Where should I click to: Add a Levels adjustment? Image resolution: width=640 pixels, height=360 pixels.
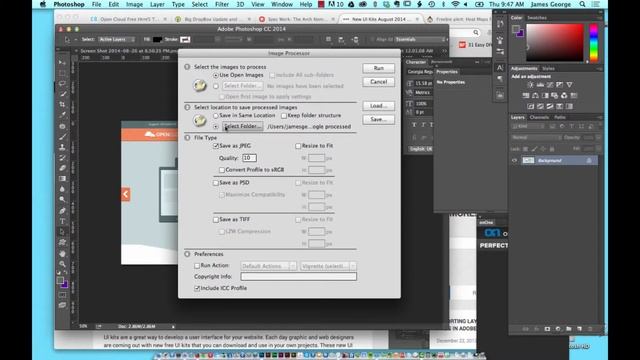pos(540,85)
